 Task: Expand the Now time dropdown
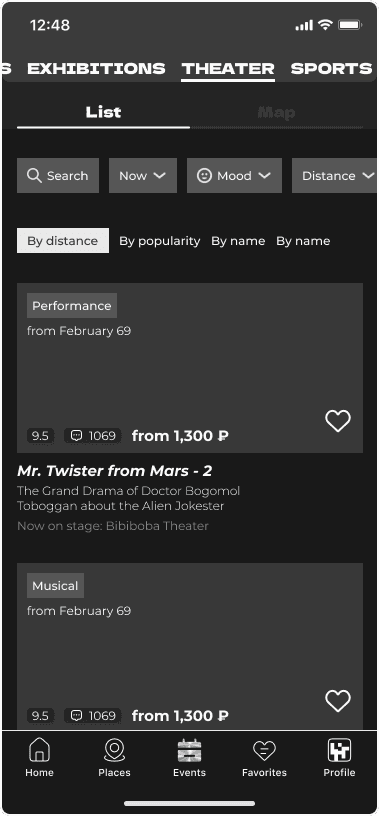point(143,176)
